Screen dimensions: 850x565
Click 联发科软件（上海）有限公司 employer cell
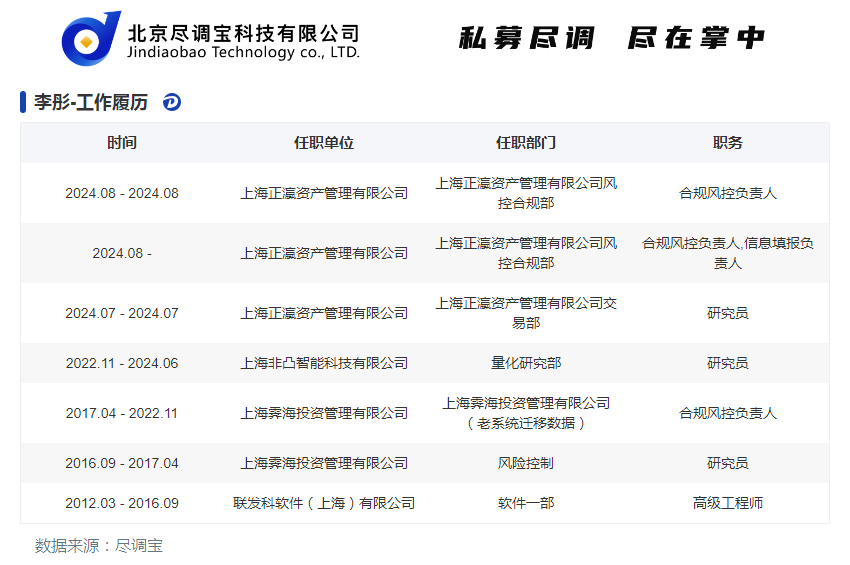click(324, 503)
